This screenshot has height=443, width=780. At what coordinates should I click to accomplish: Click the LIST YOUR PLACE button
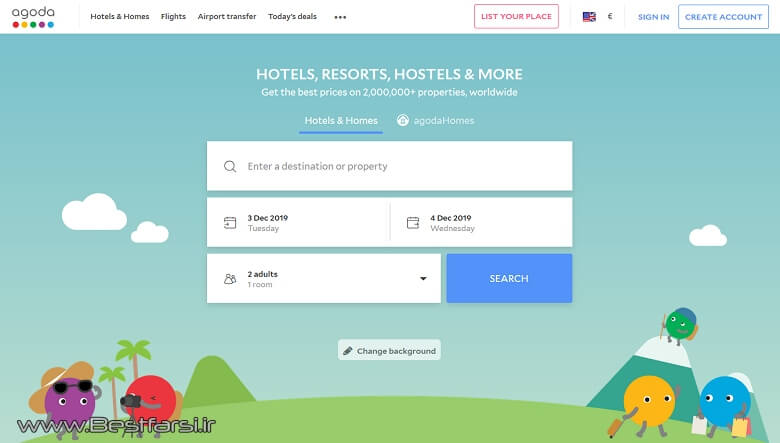tap(516, 16)
